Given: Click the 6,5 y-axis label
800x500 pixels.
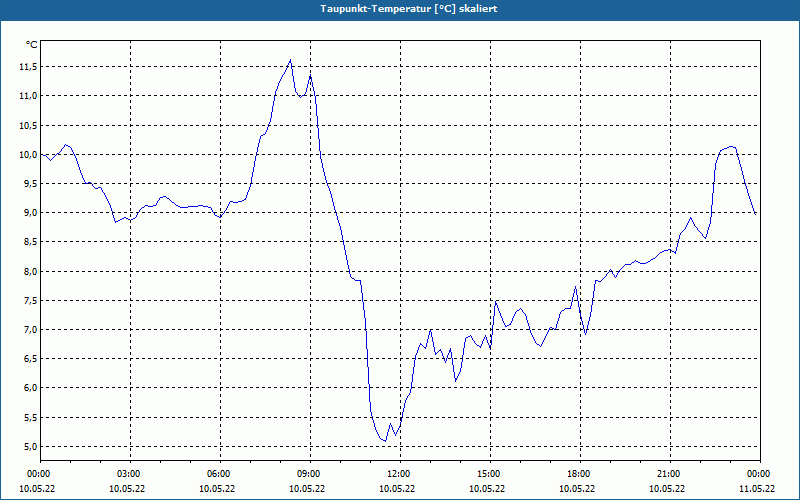Looking at the screenshot, I should 30,359.
